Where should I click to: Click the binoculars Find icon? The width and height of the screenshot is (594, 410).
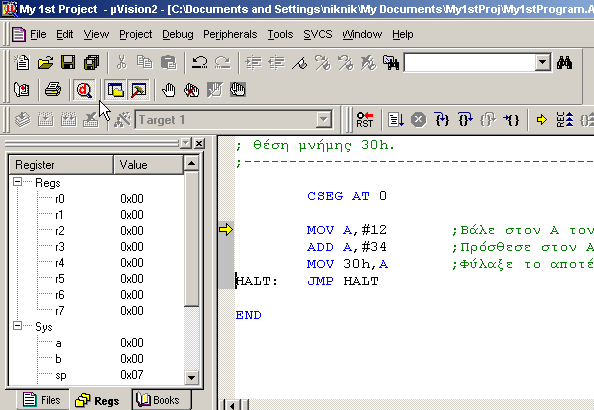click(x=564, y=63)
